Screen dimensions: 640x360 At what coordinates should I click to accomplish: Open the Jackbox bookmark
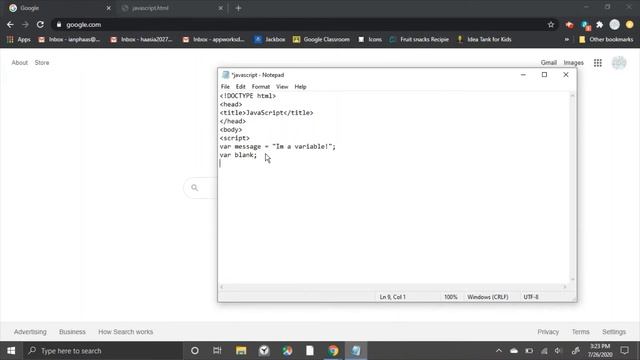point(270,40)
